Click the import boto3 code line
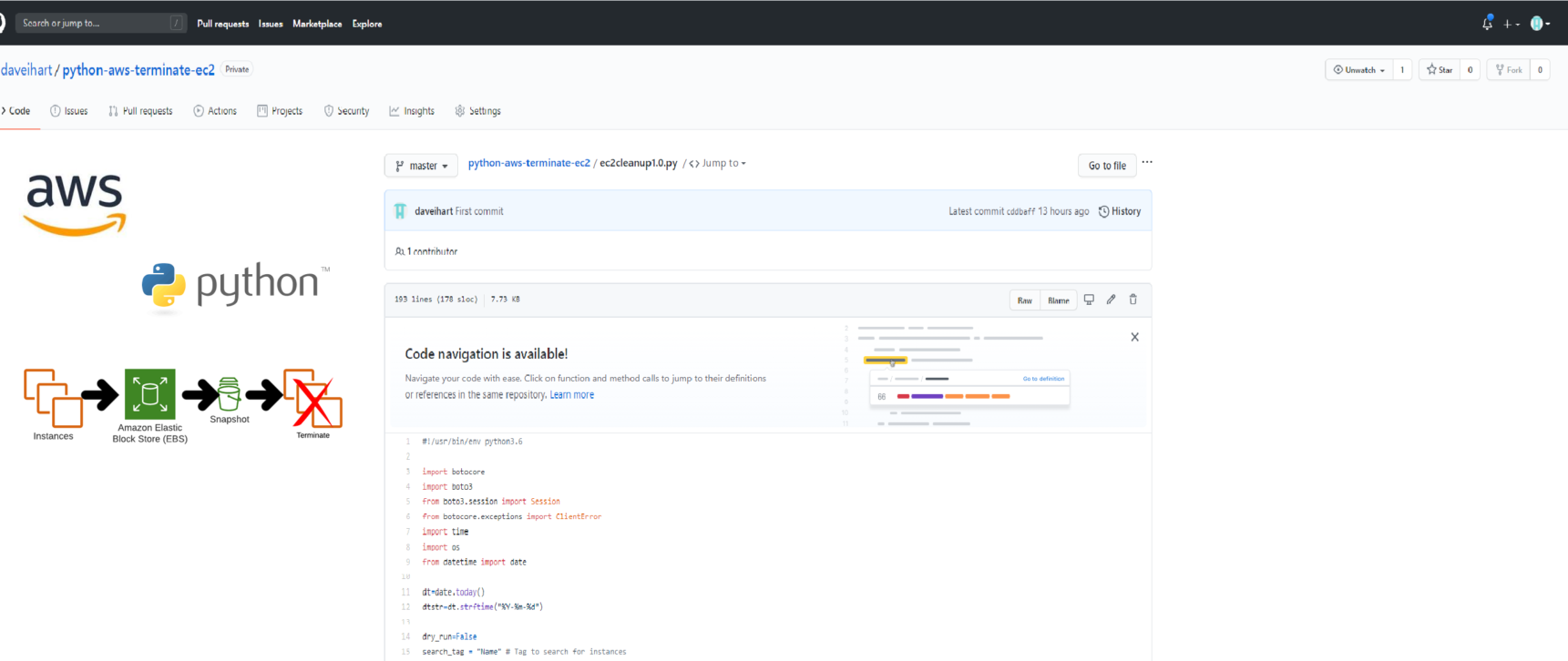Screen dimensions: 1568x661 447,486
